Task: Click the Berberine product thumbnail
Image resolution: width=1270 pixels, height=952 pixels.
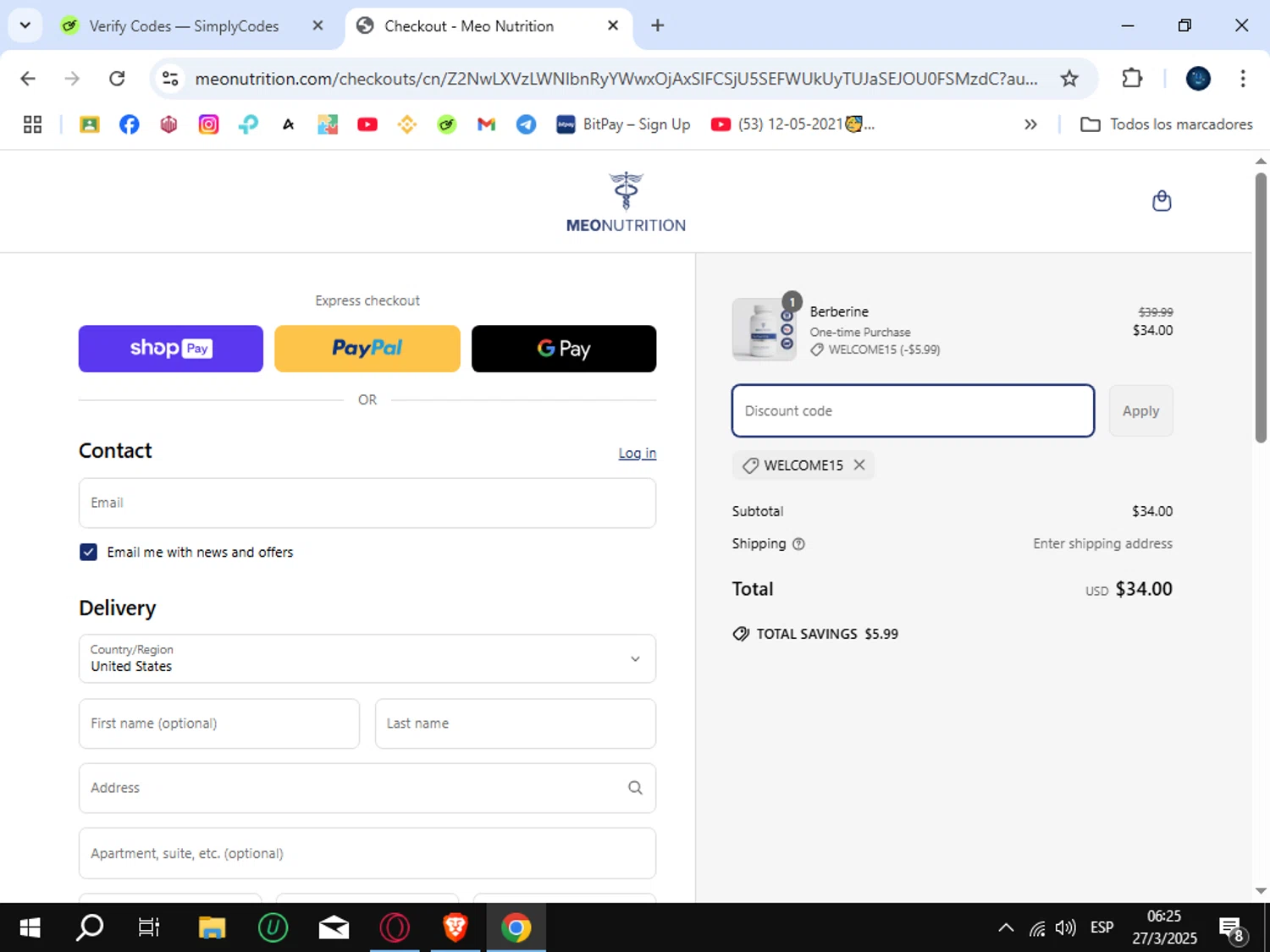Action: 764,329
